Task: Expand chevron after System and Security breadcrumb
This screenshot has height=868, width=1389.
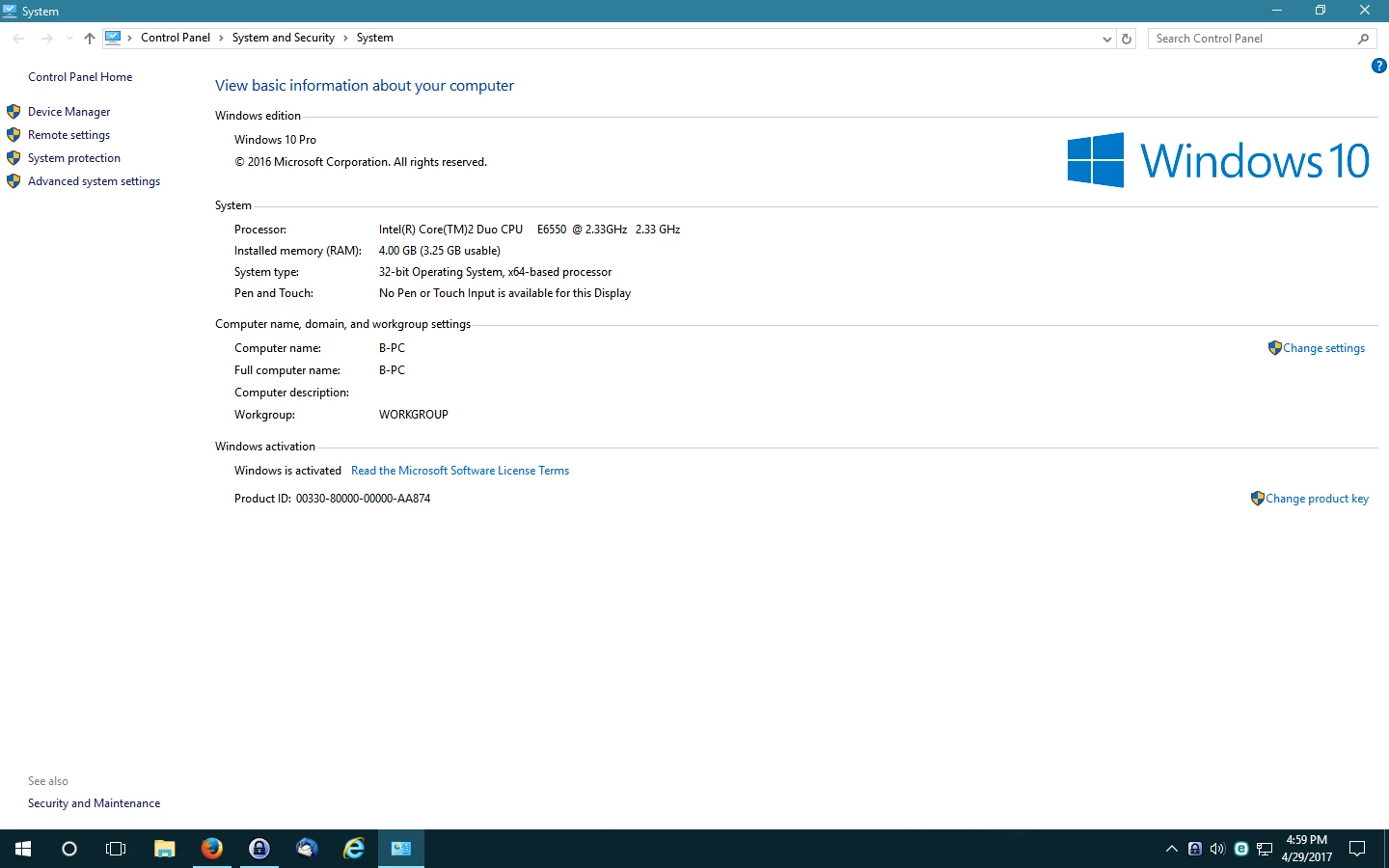Action: point(345,39)
